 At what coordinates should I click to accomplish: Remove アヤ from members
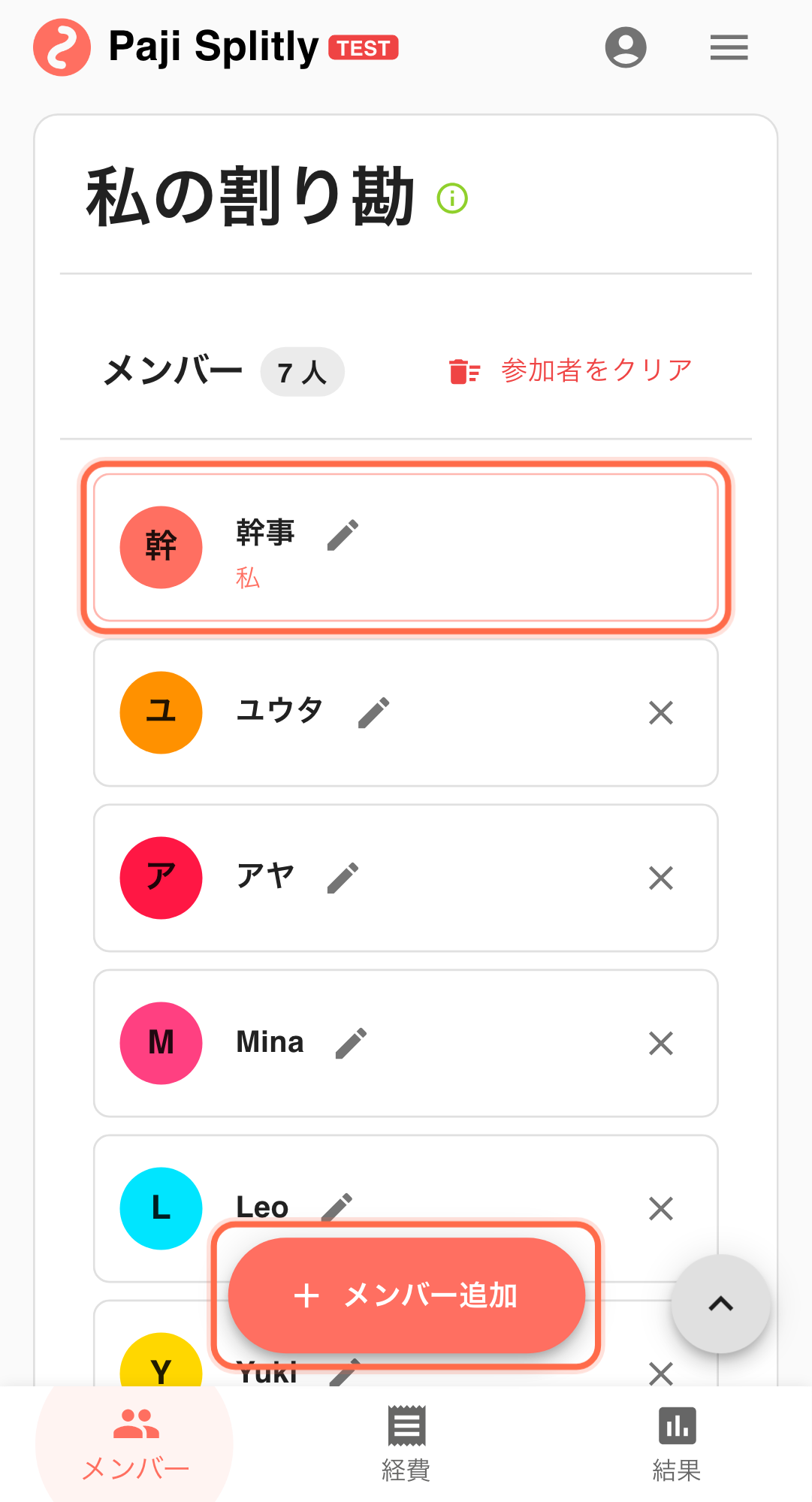[x=660, y=878]
